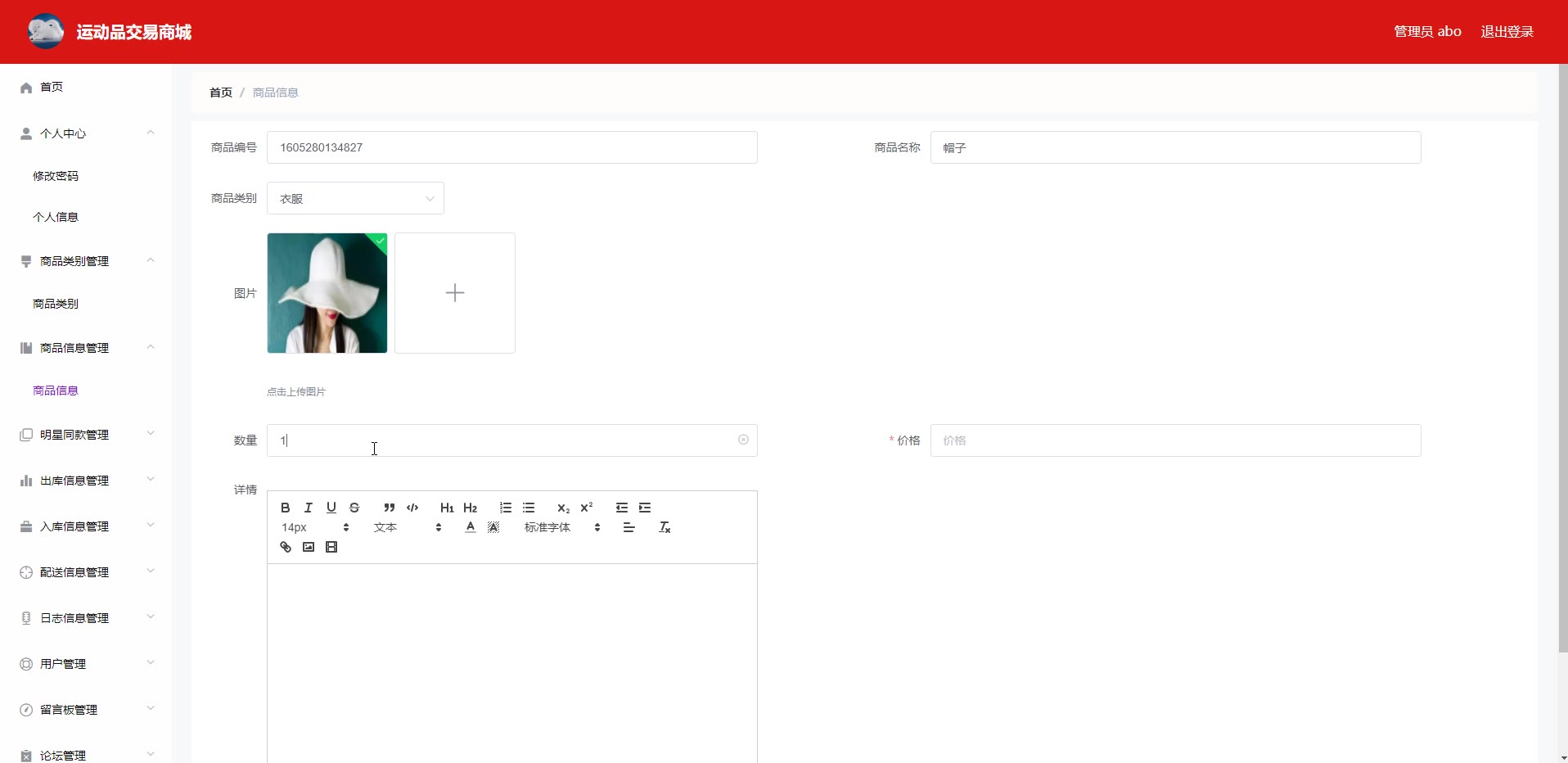The height and width of the screenshot is (763, 1568).
Task: Open the 文本 heading type dropdown
Action: pyautogui.click(x=408, y=527)
